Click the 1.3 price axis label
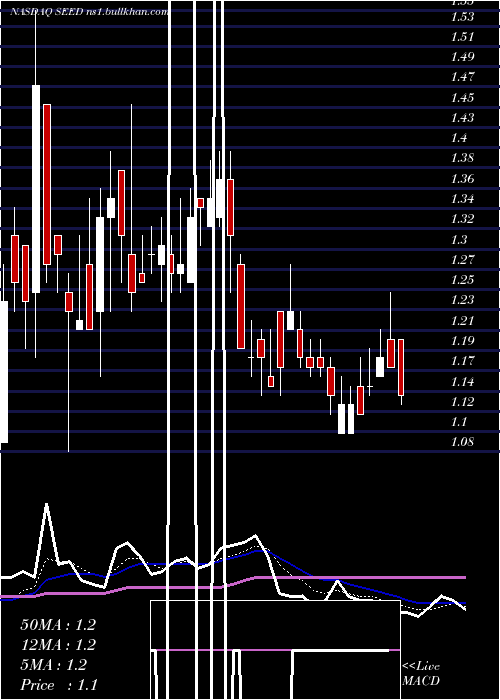The image size is (500, 700). click(x=459, y=240)
